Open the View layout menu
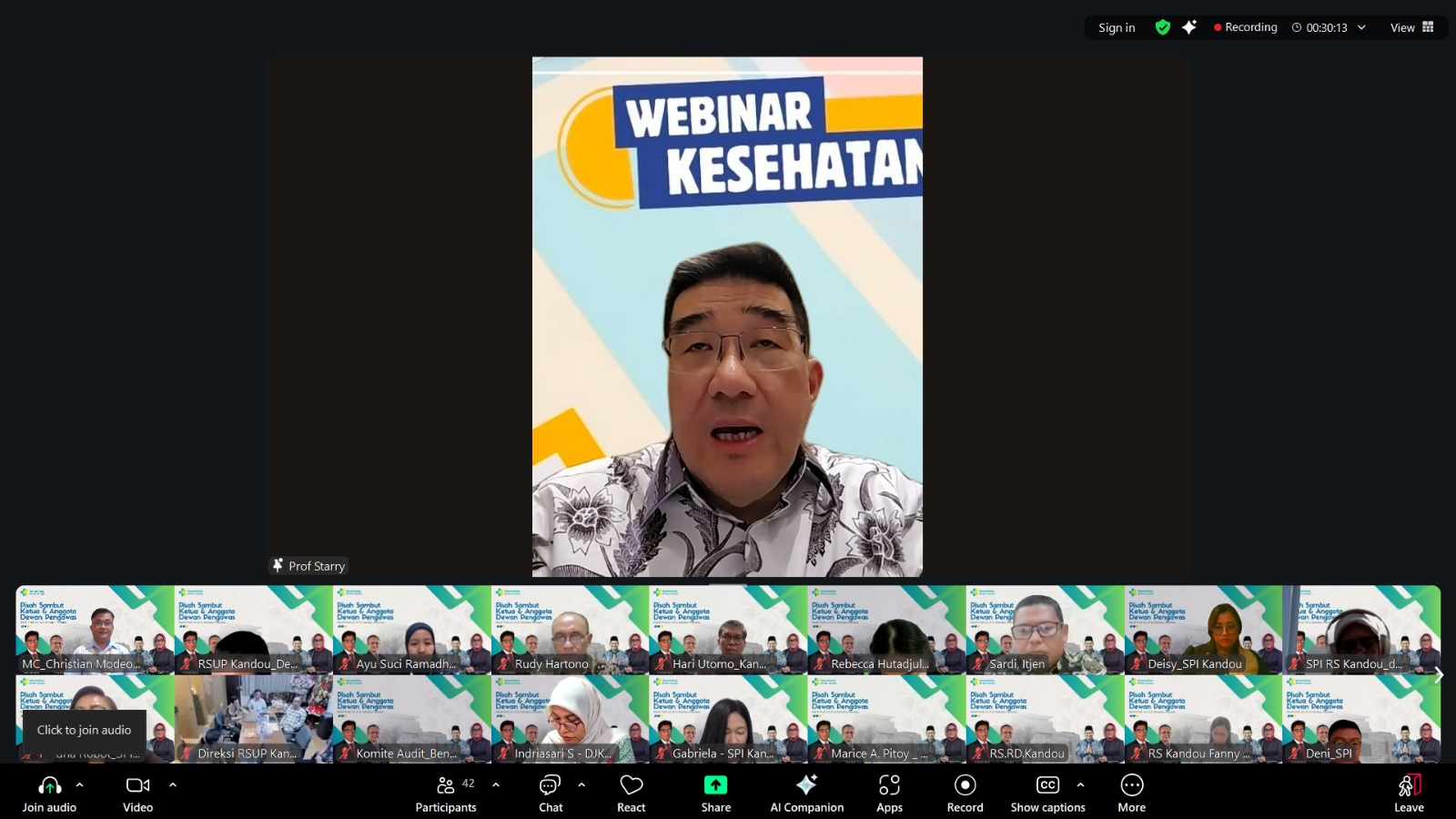Screen dimensions: 1456x819 (x=1411, y=27)
